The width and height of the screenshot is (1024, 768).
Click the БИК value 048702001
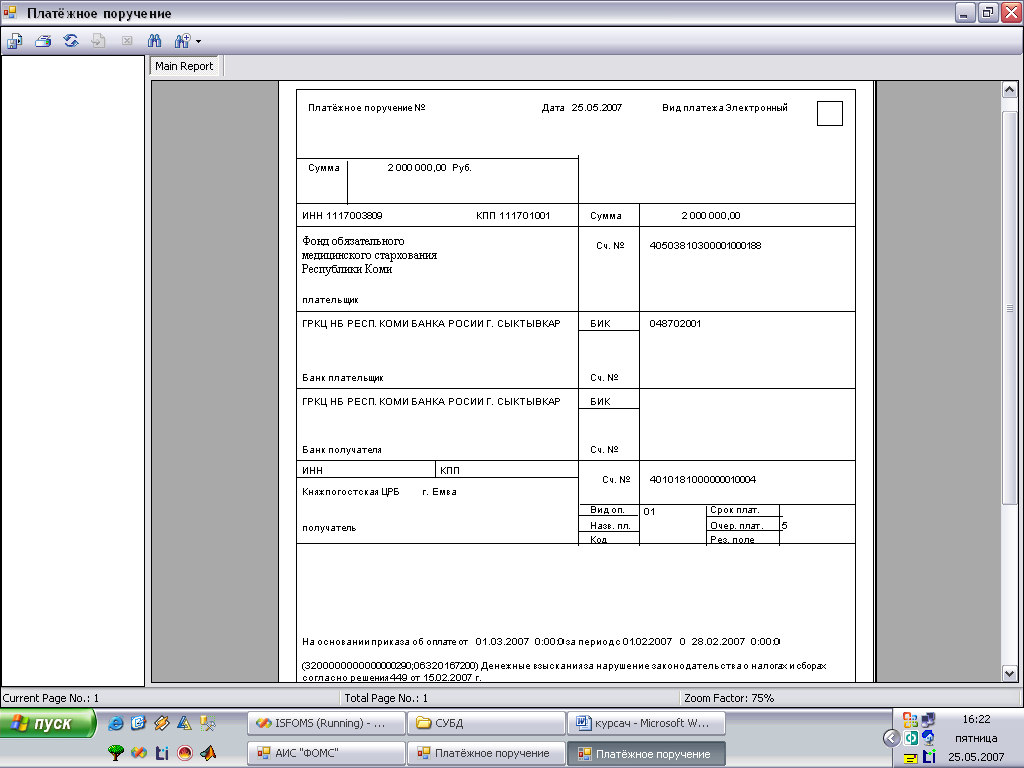point(675,323)
